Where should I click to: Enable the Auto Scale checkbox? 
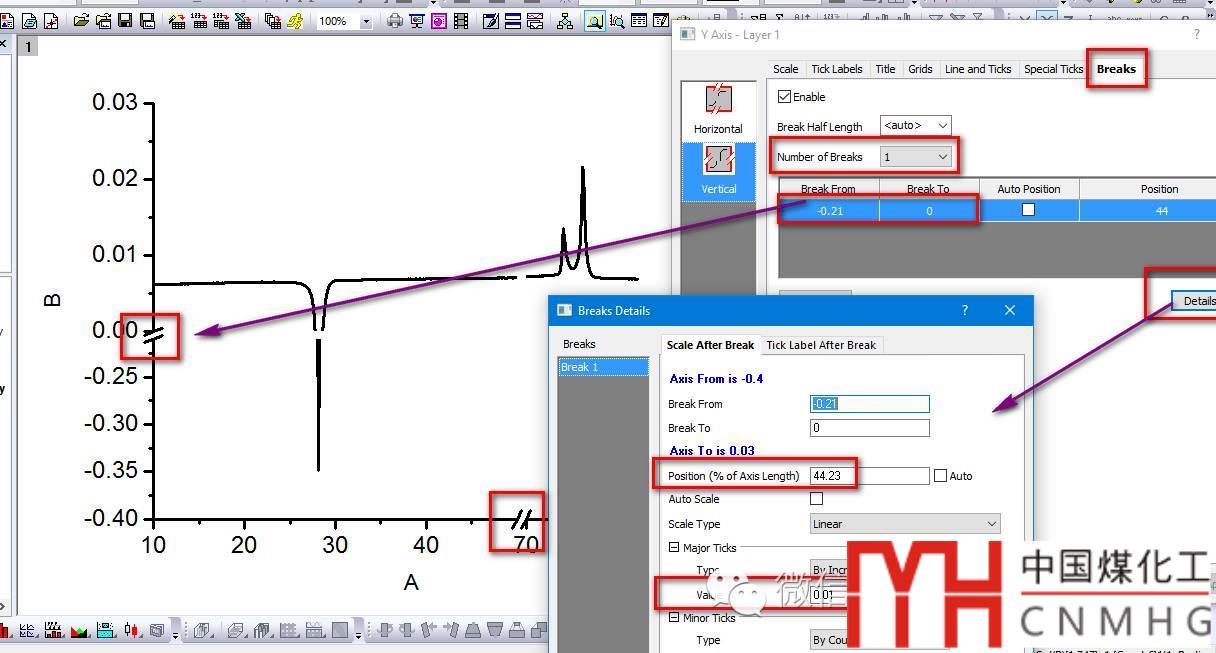click(x=816, y=499)
